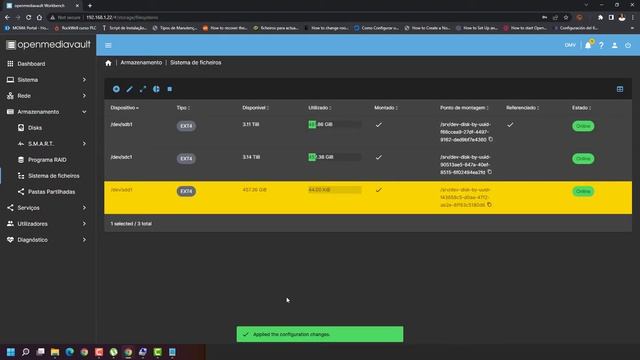Create a new file system with the plus icon

tap(116, 89)
